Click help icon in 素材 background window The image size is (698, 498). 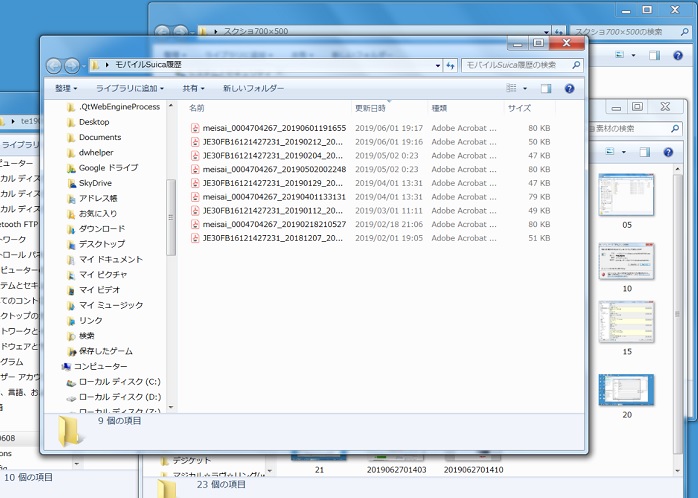(668, 152)
